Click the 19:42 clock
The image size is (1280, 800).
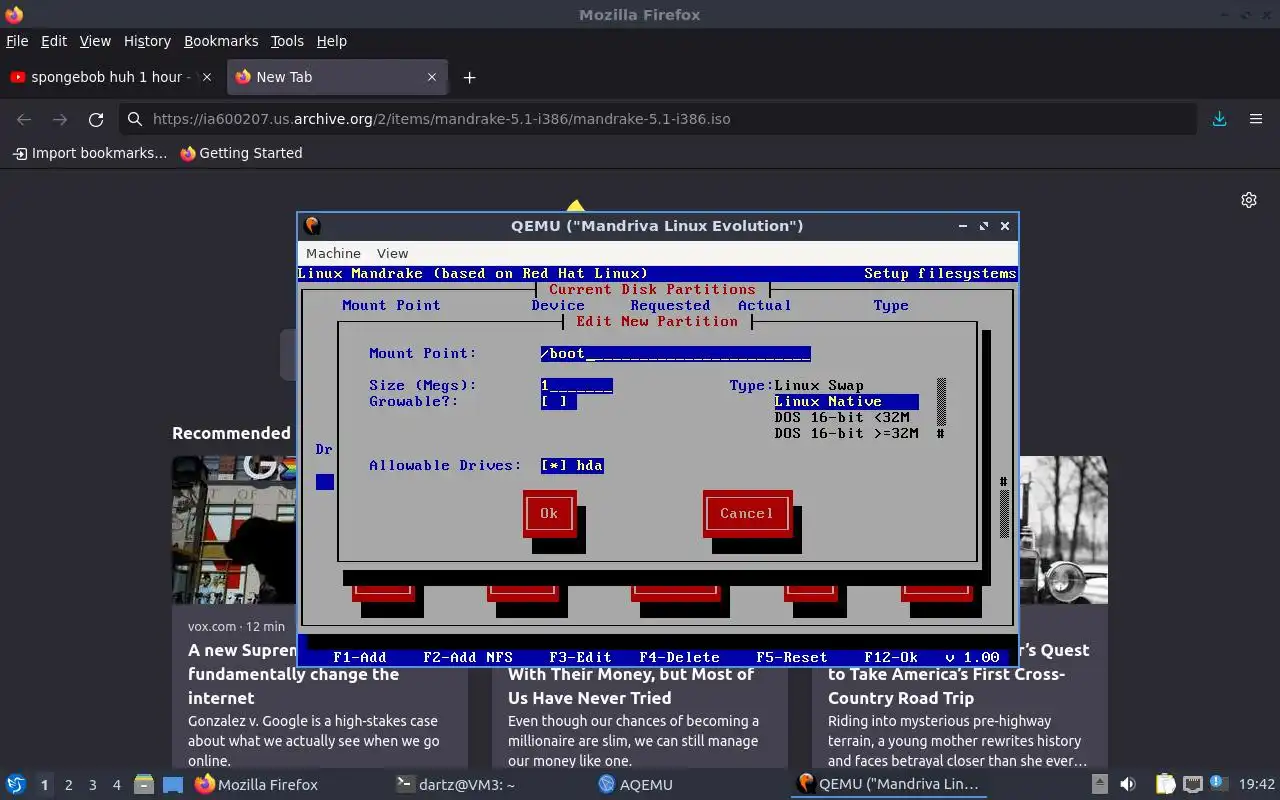coord(1257,785)
